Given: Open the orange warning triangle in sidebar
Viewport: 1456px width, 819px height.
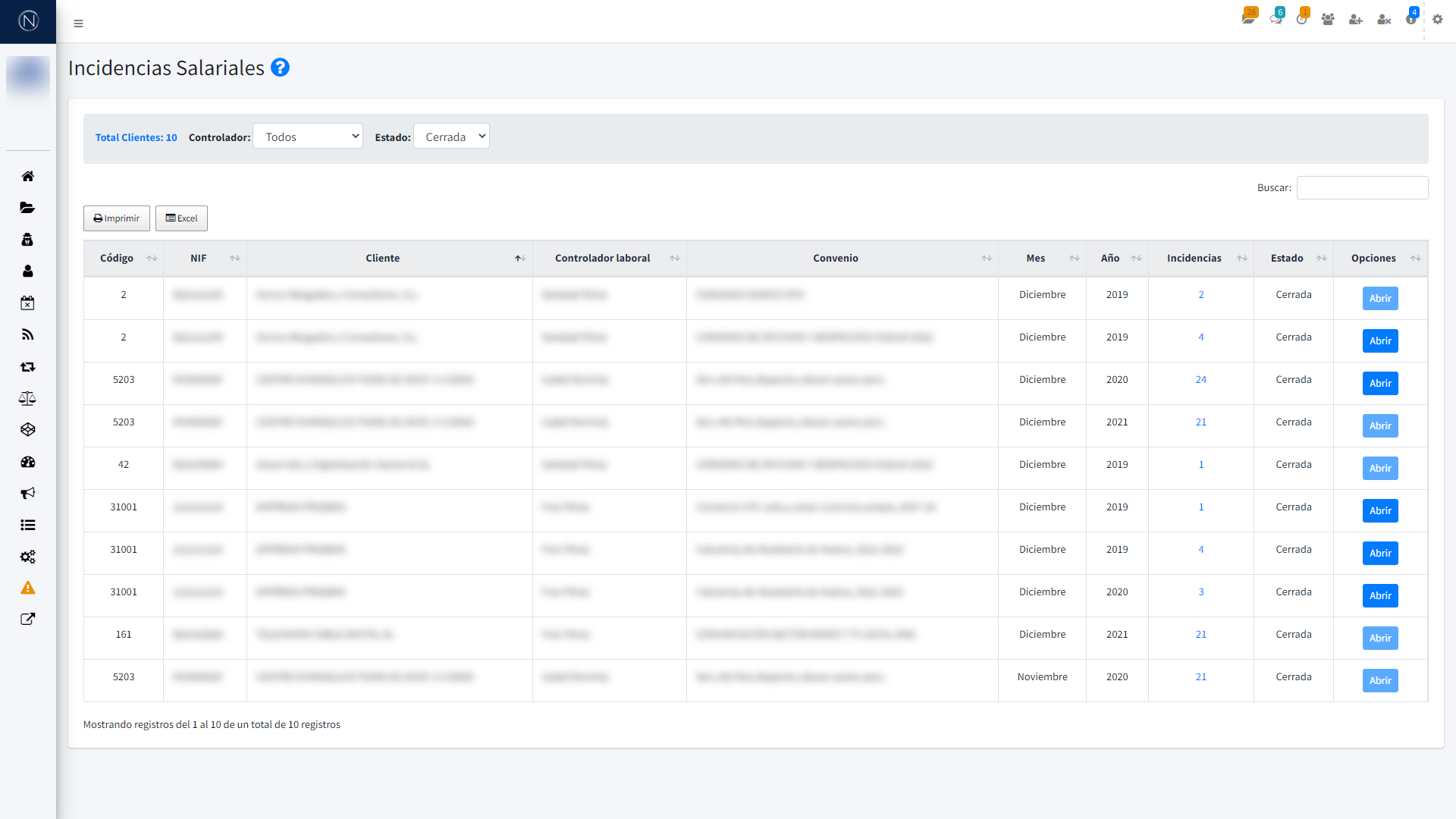Looking at the screenshot, I should [x=28, y=588].
